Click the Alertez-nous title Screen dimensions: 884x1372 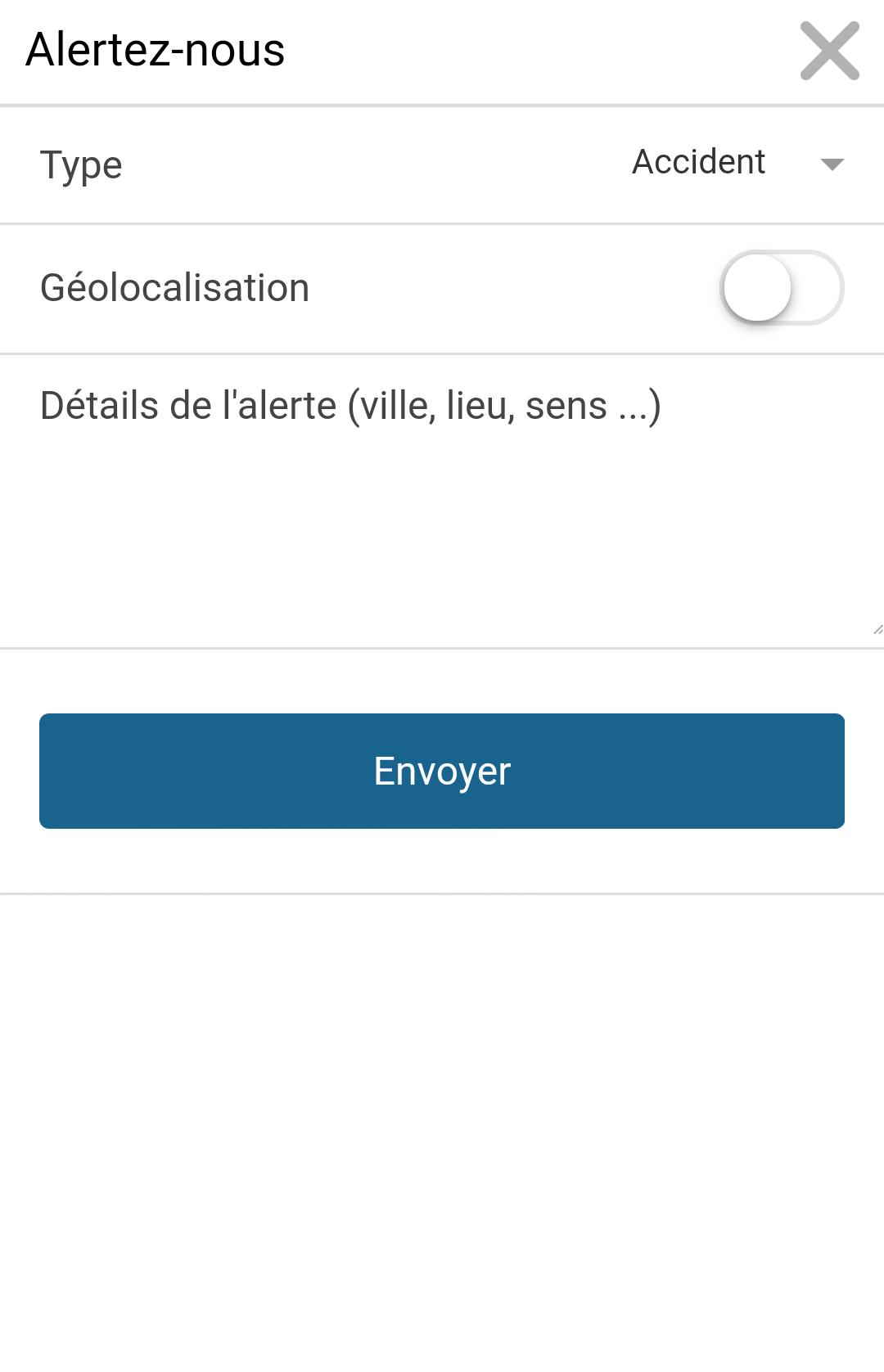coord(156,50)
